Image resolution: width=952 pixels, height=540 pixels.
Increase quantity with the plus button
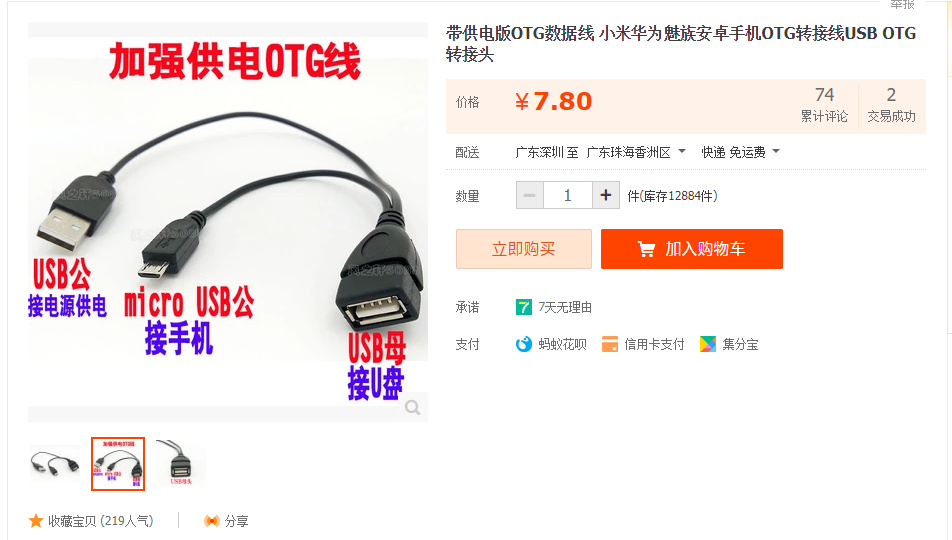click(x=605, y=196)
